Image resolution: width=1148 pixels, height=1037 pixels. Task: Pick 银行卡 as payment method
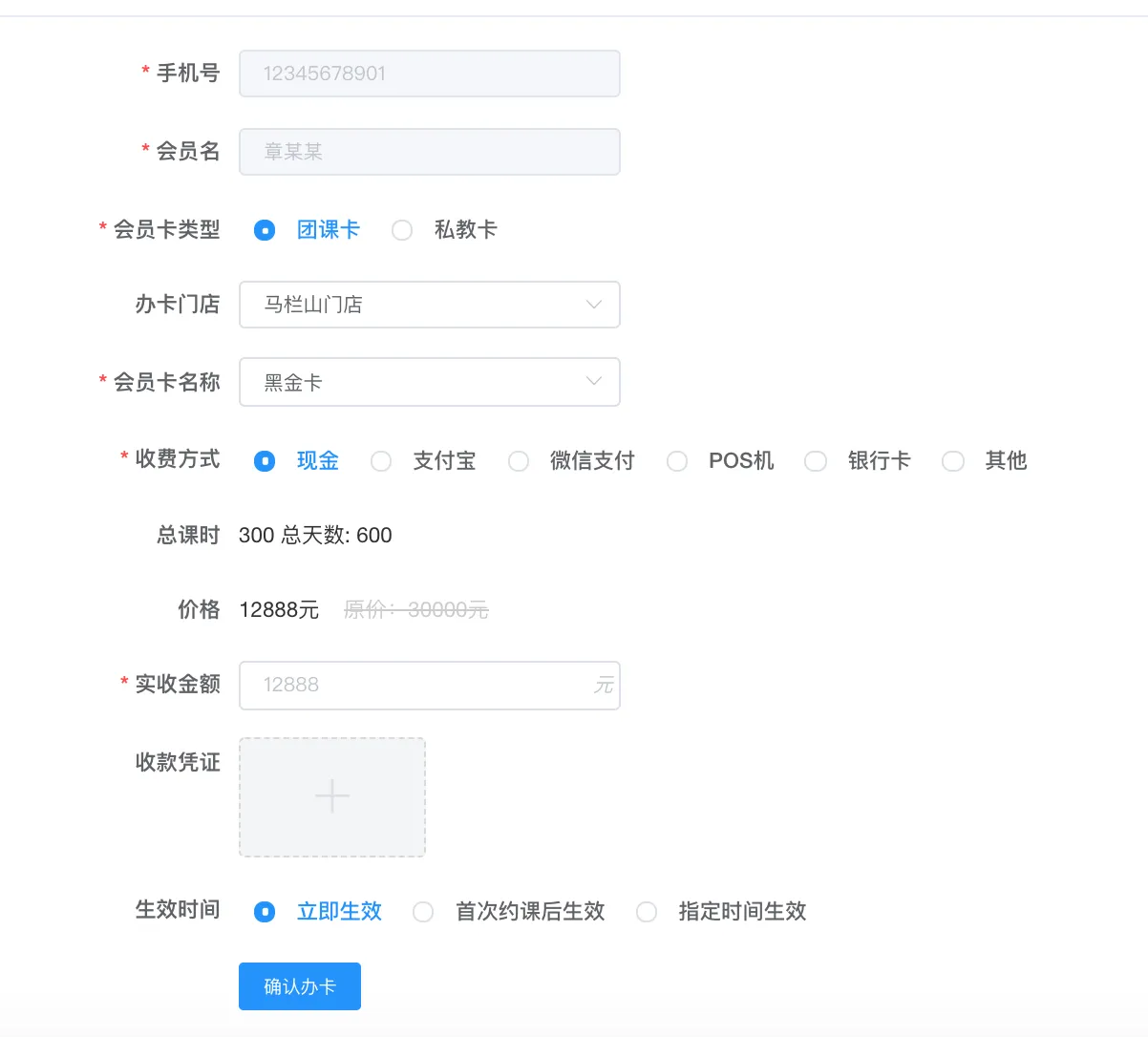816,461
